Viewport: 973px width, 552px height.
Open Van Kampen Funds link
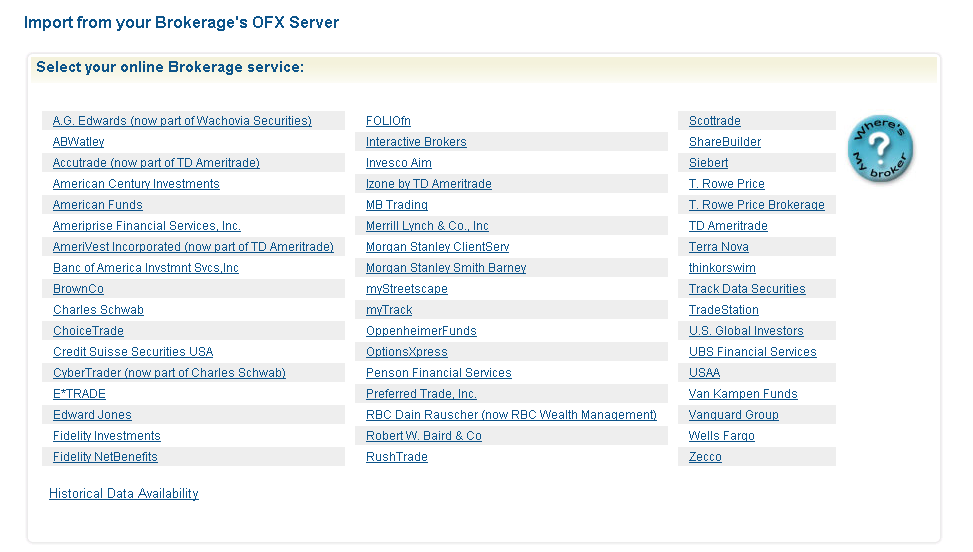coord(743,394)
